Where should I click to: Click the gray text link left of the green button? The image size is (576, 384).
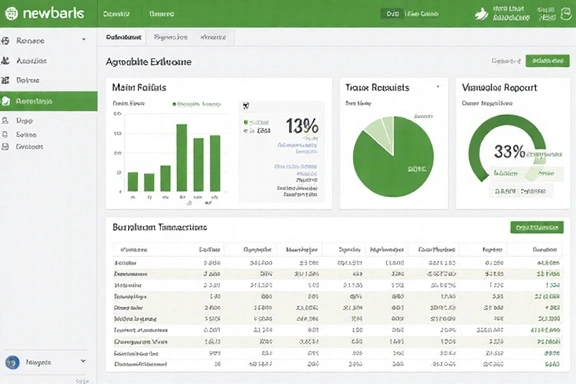pos(506,61)
